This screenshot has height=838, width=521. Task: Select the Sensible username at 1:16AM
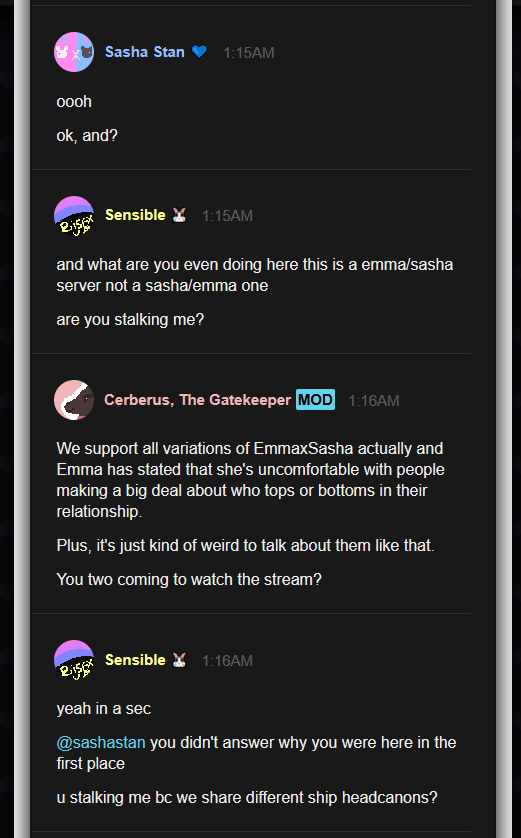click(135, 660)
